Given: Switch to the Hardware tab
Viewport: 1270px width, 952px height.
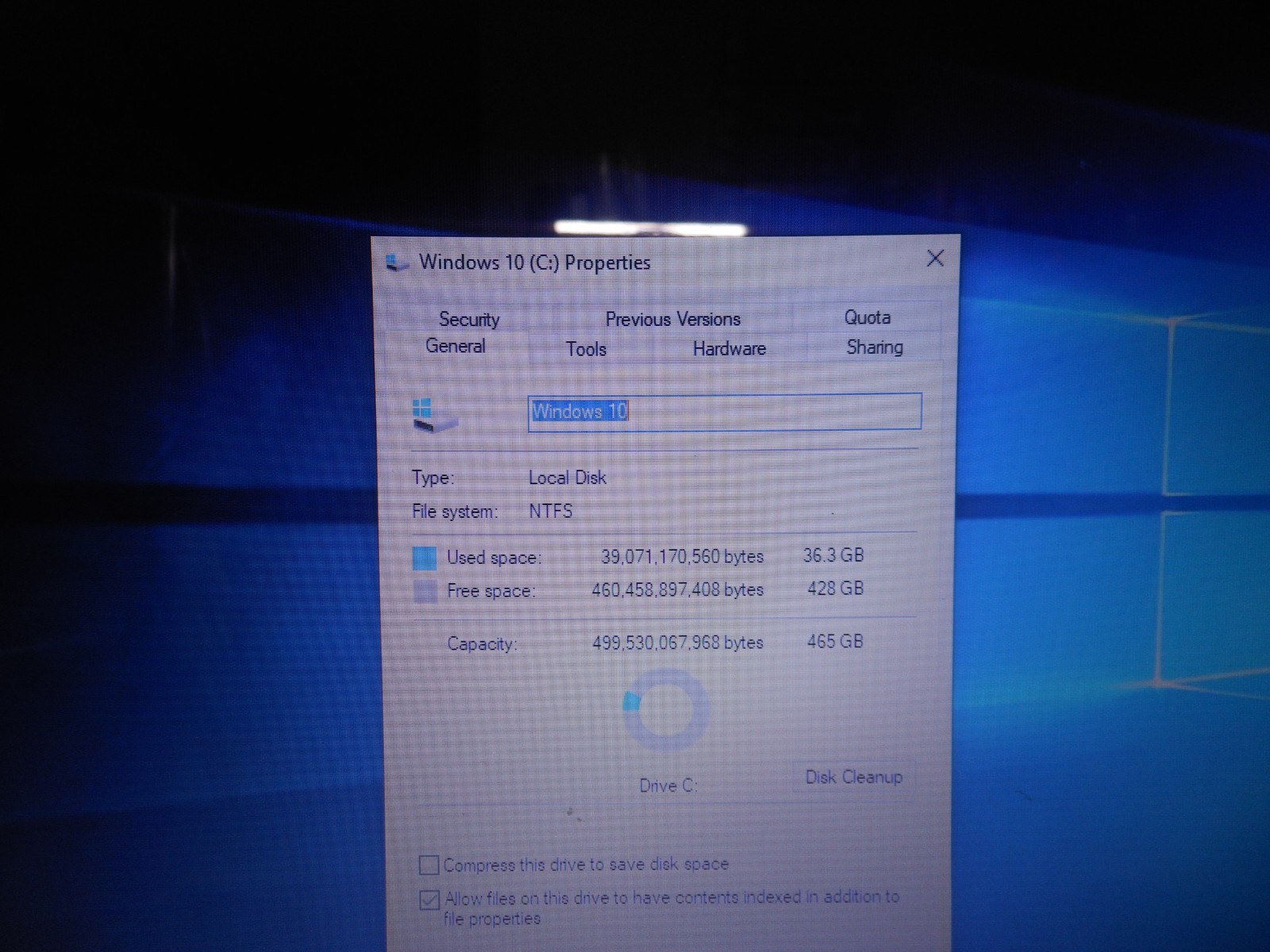Looking at the screenshot, I should coord(729,348).
